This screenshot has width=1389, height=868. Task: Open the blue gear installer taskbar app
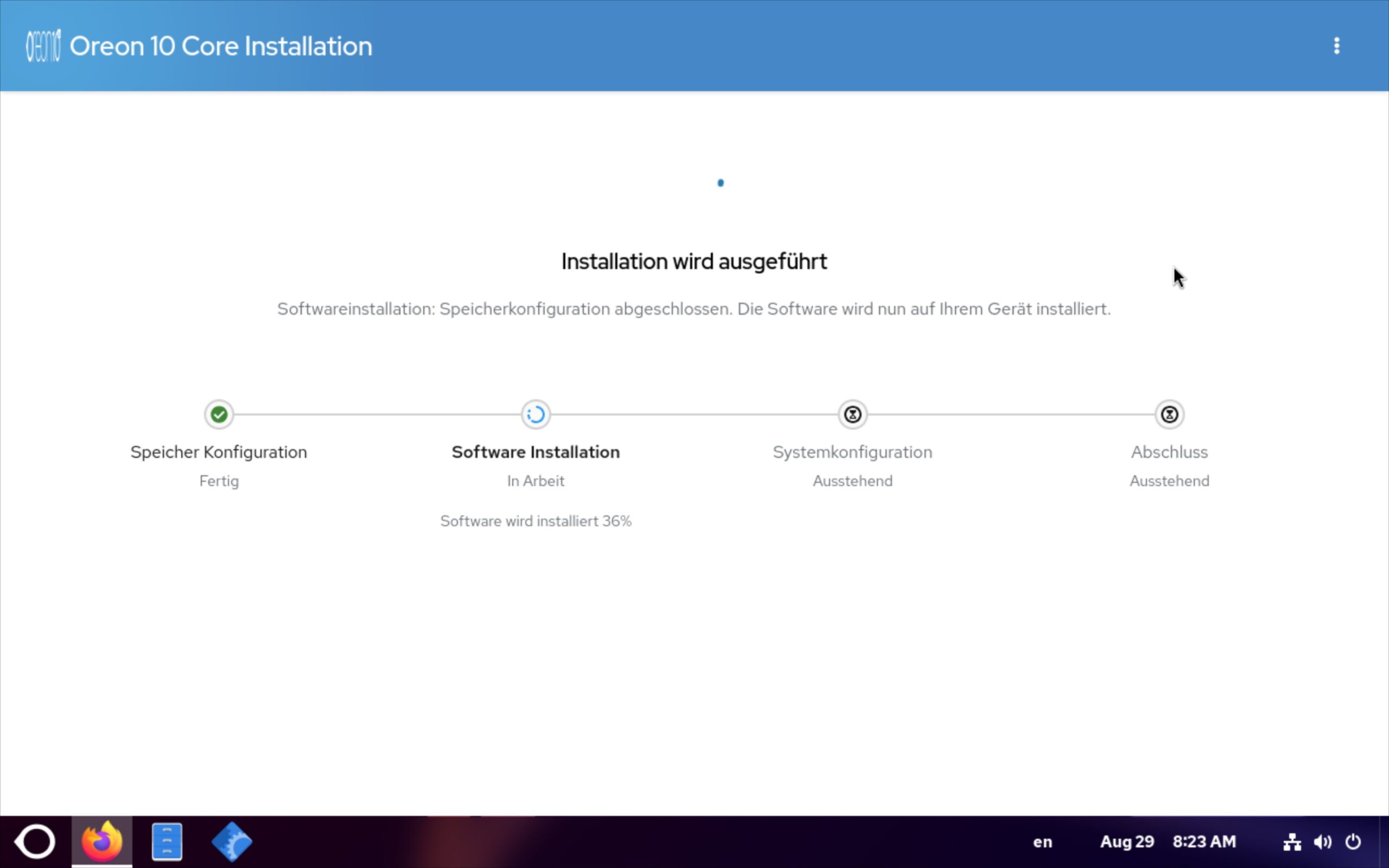point(232,841)
